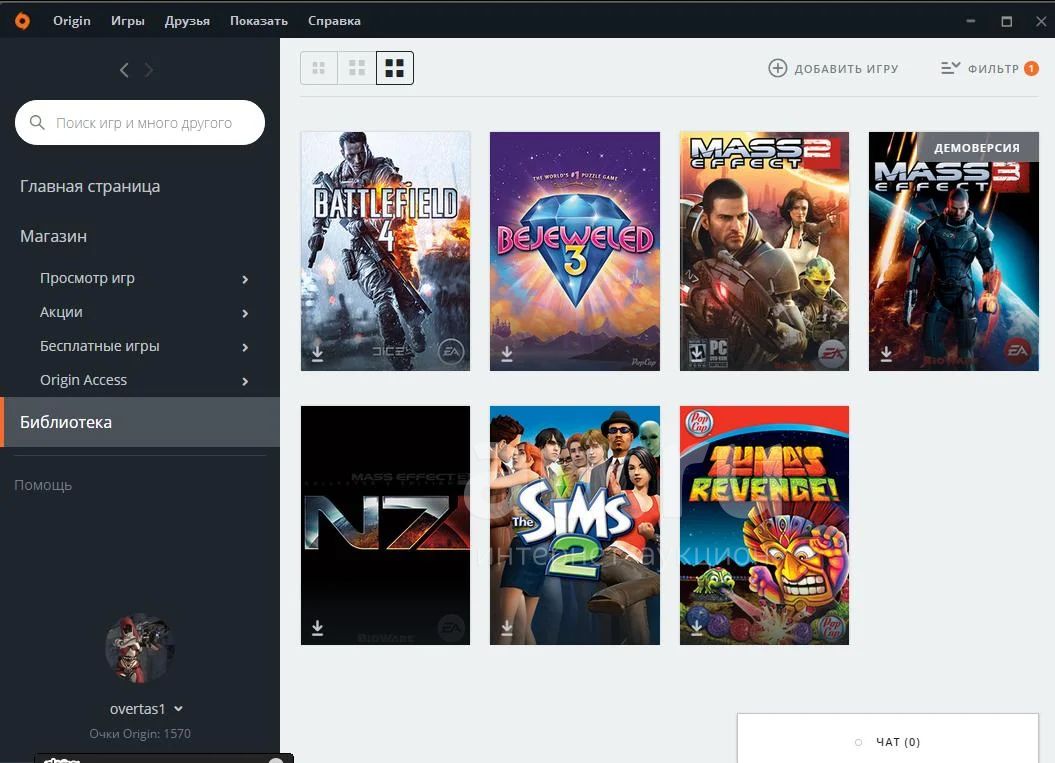The image size is (1055, 763).
Task: Open the overtas1 account dropdown arrow
Action: pos(178,708)
